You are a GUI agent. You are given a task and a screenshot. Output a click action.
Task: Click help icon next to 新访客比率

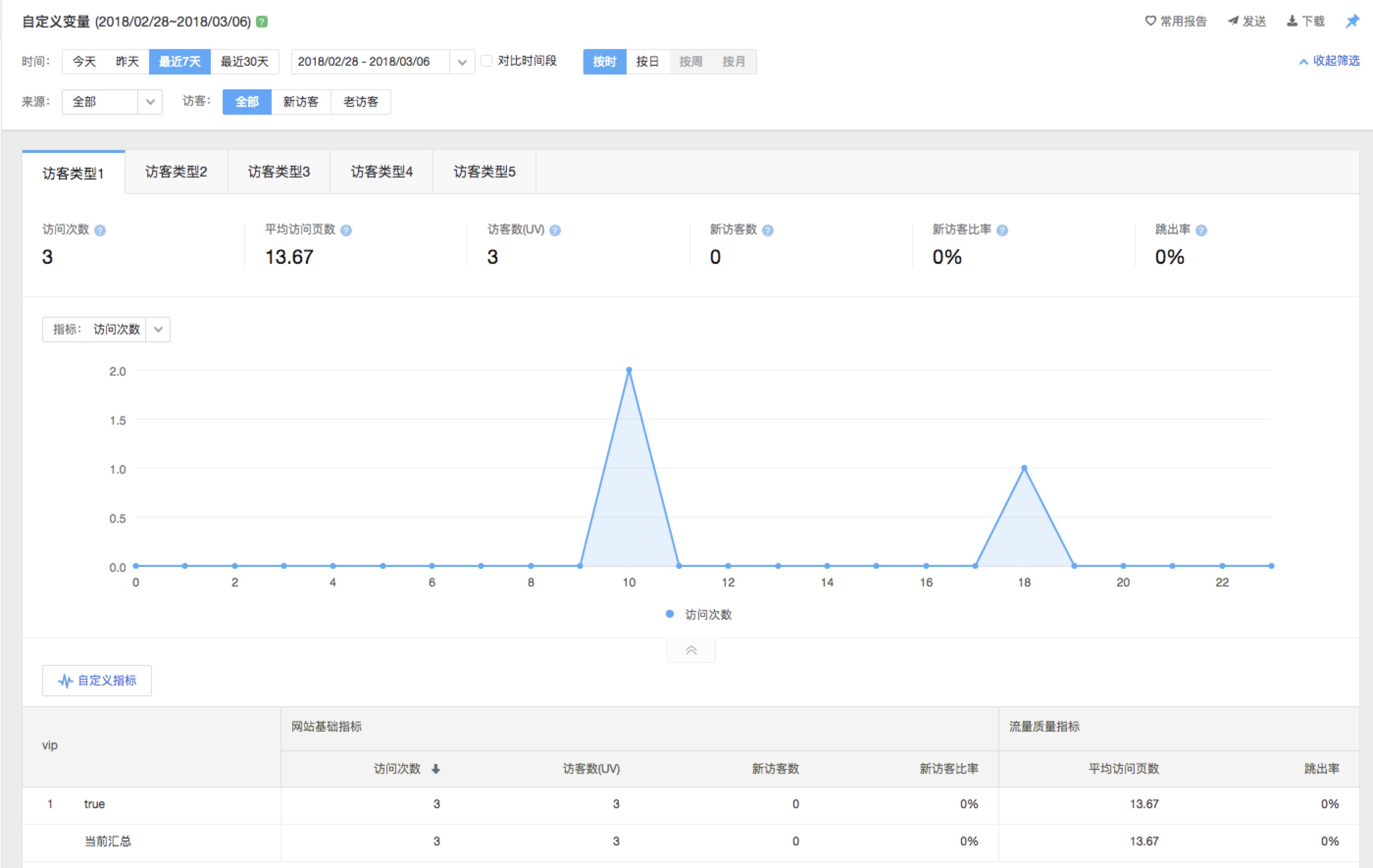[1002, 230]
